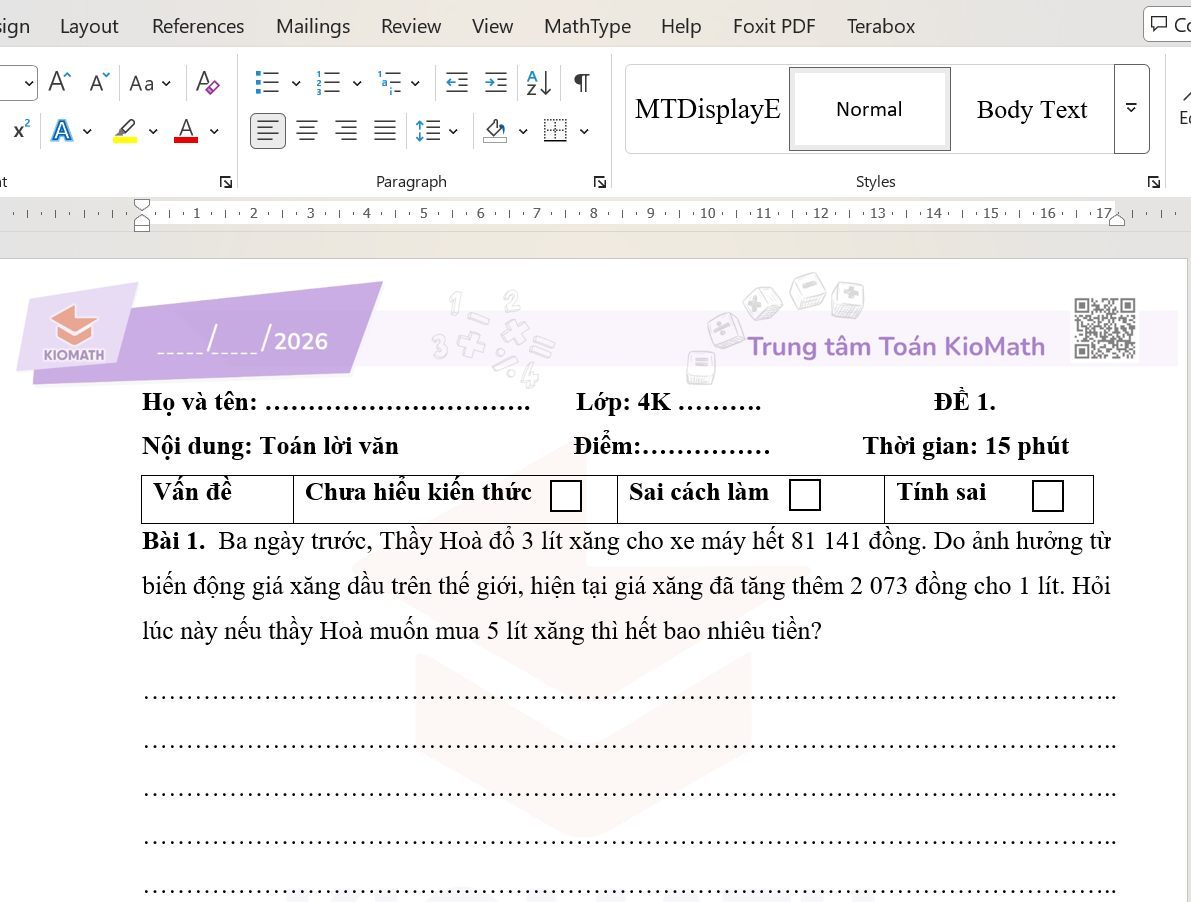1191x902 pixels.
Task: Click the Increase Indent icon
Action: (495, 83)
